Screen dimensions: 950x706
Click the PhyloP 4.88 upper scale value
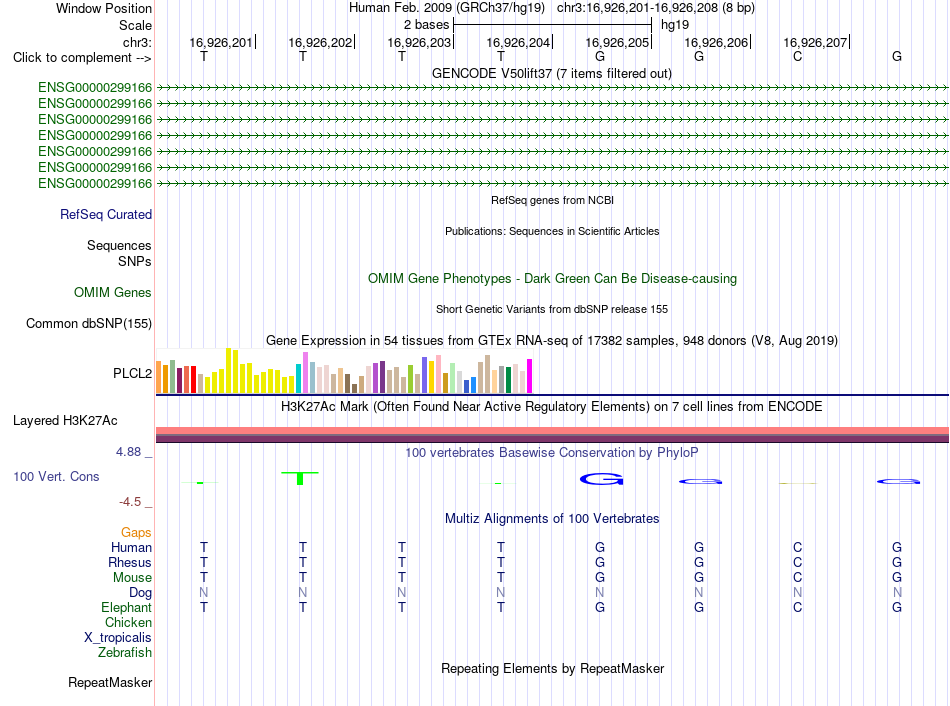(x=128, y=452)
